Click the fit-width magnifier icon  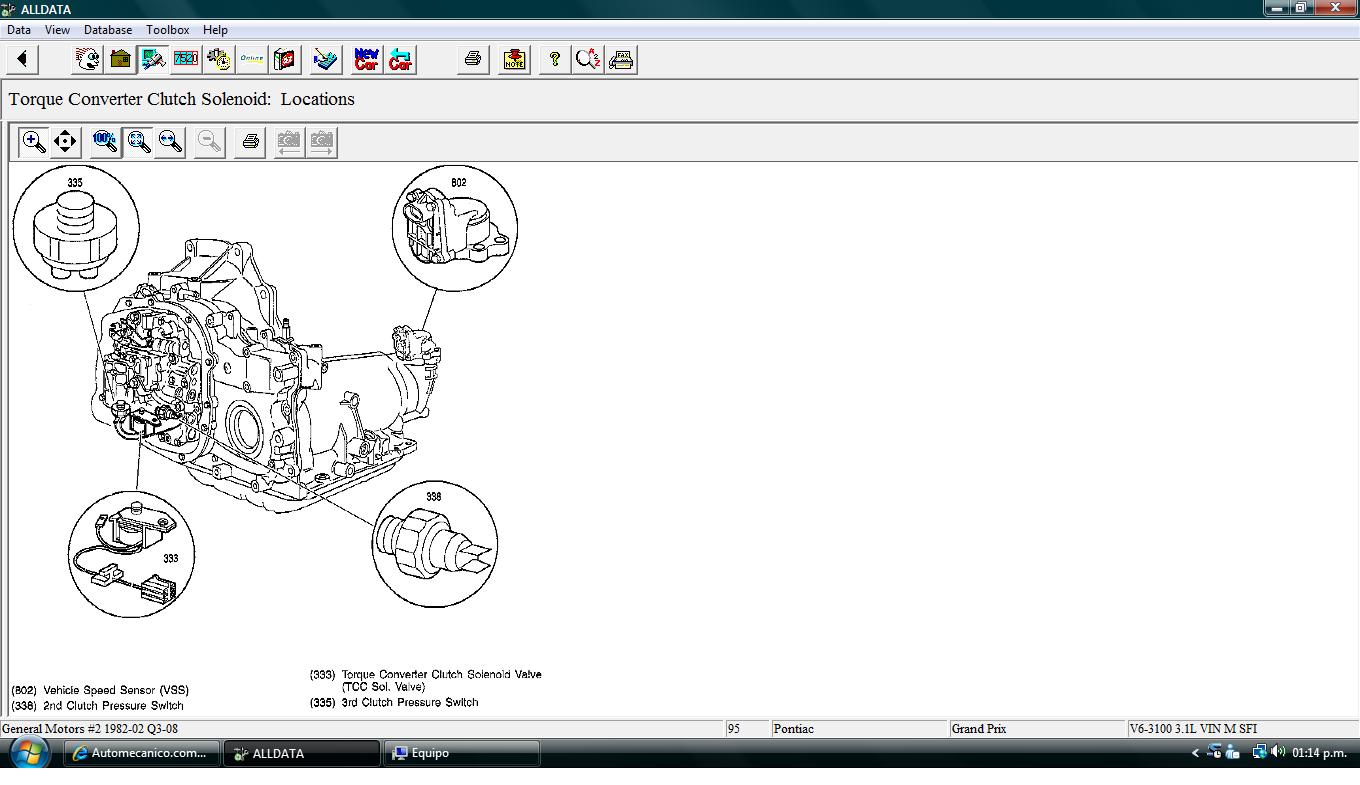171,141
